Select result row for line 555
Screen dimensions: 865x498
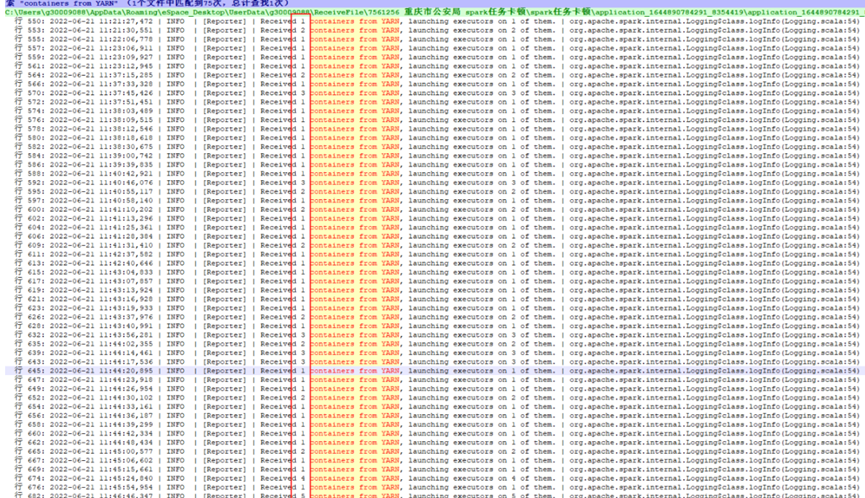coord(435,39)
